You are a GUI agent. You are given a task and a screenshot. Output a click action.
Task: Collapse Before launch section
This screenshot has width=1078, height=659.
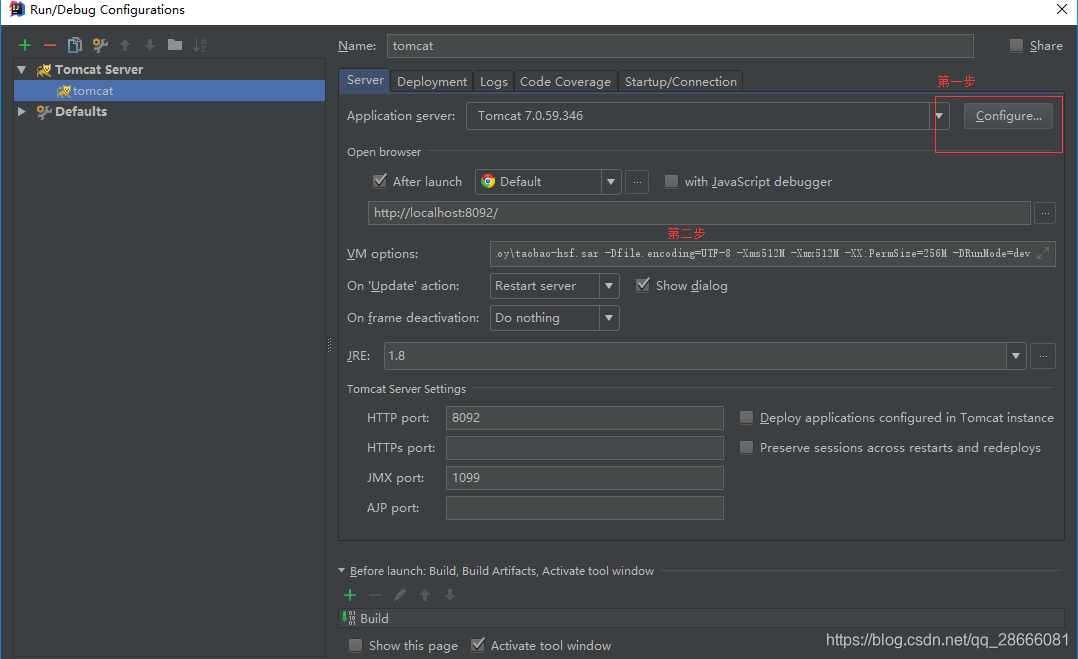pyautogui.click(x=341, y=570)
